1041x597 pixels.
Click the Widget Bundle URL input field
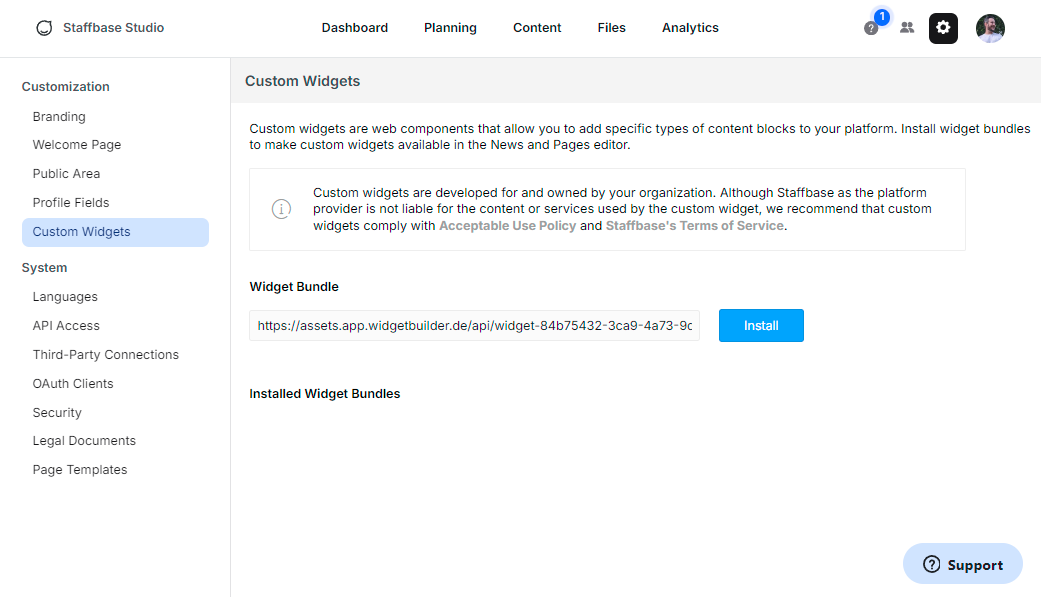point(474,325)
